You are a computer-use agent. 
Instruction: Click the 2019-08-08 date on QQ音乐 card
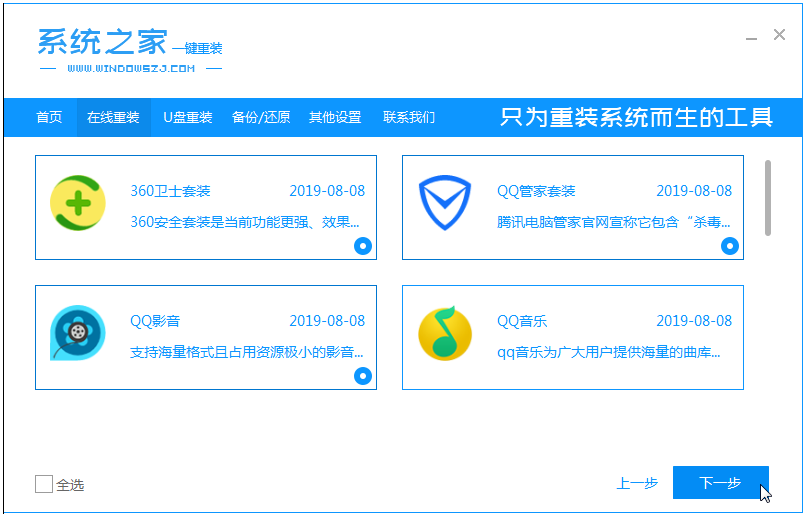pos(694,321)
